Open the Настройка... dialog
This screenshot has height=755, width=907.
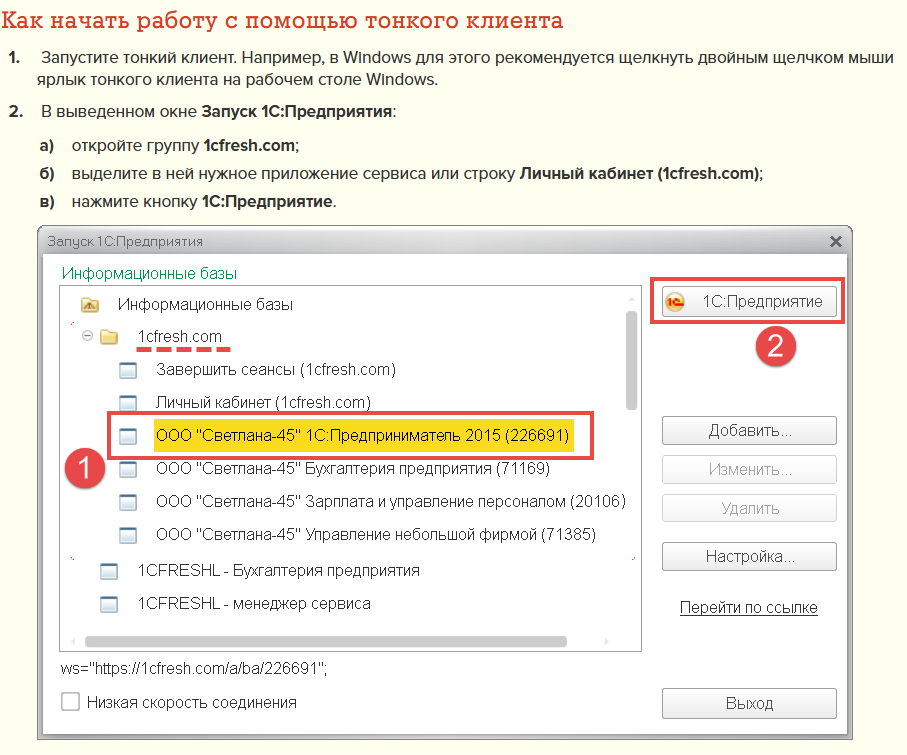749,557
